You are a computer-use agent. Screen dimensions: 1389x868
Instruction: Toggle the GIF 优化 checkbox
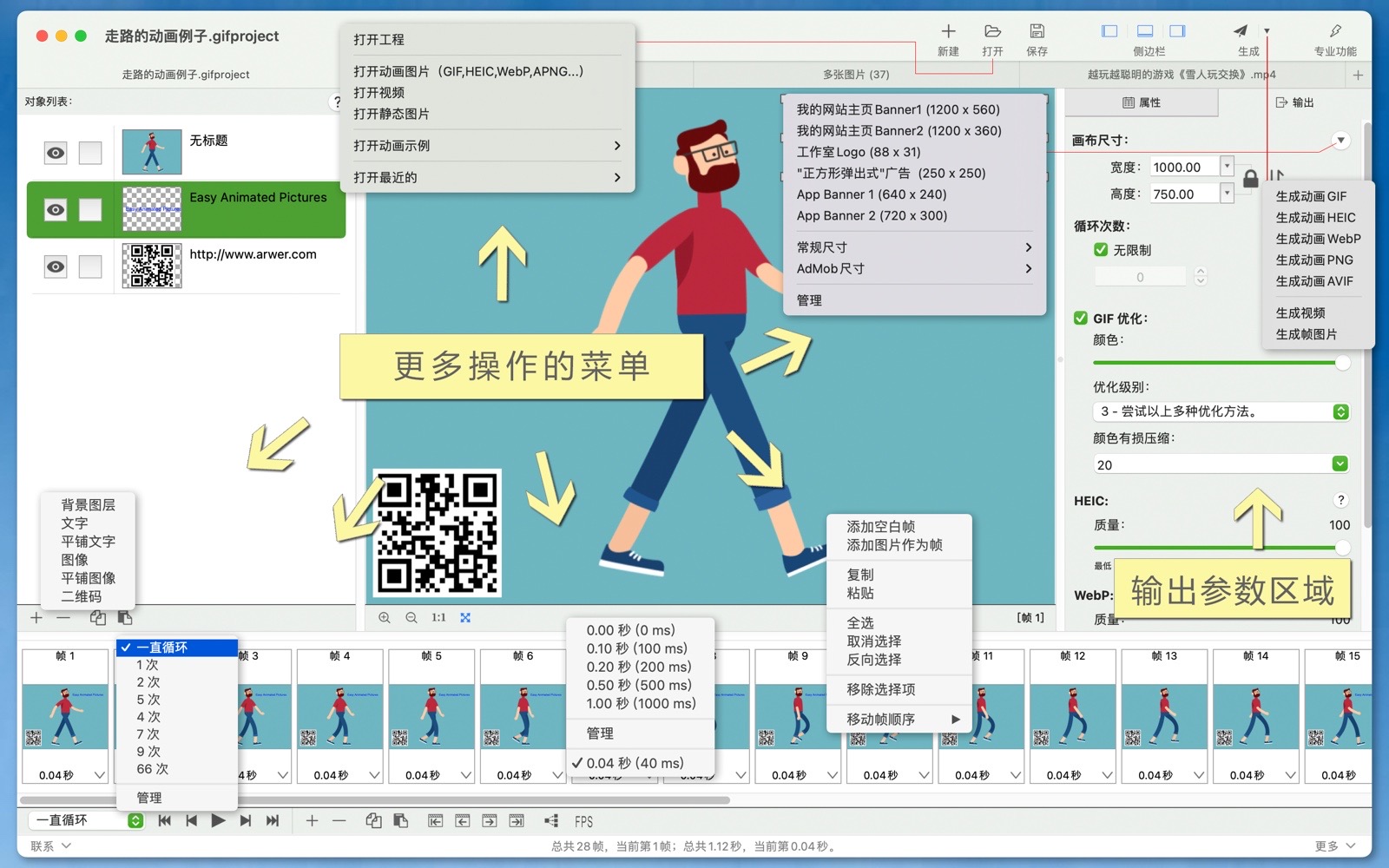1081,319
